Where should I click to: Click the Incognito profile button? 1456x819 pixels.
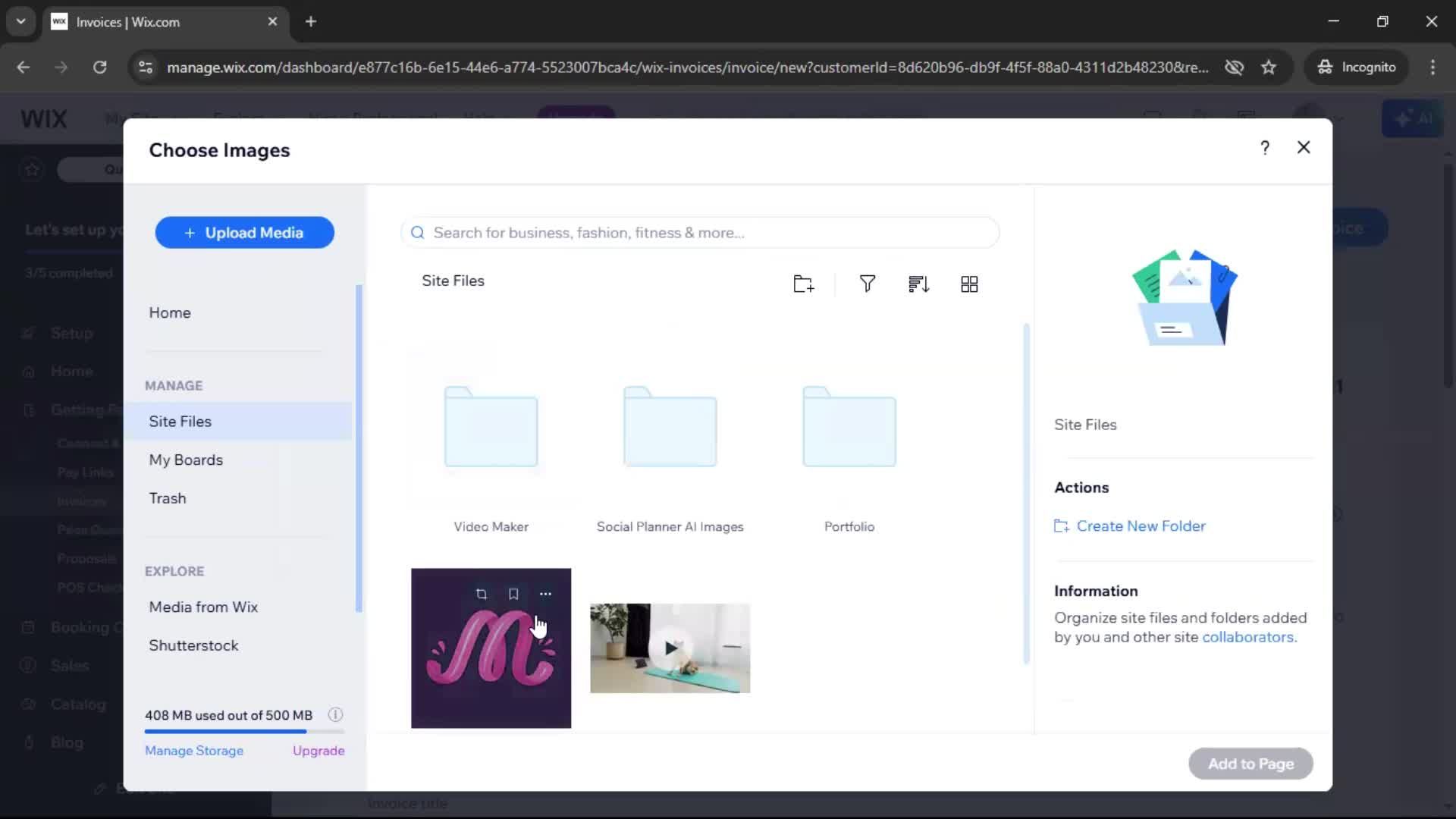1357,67
